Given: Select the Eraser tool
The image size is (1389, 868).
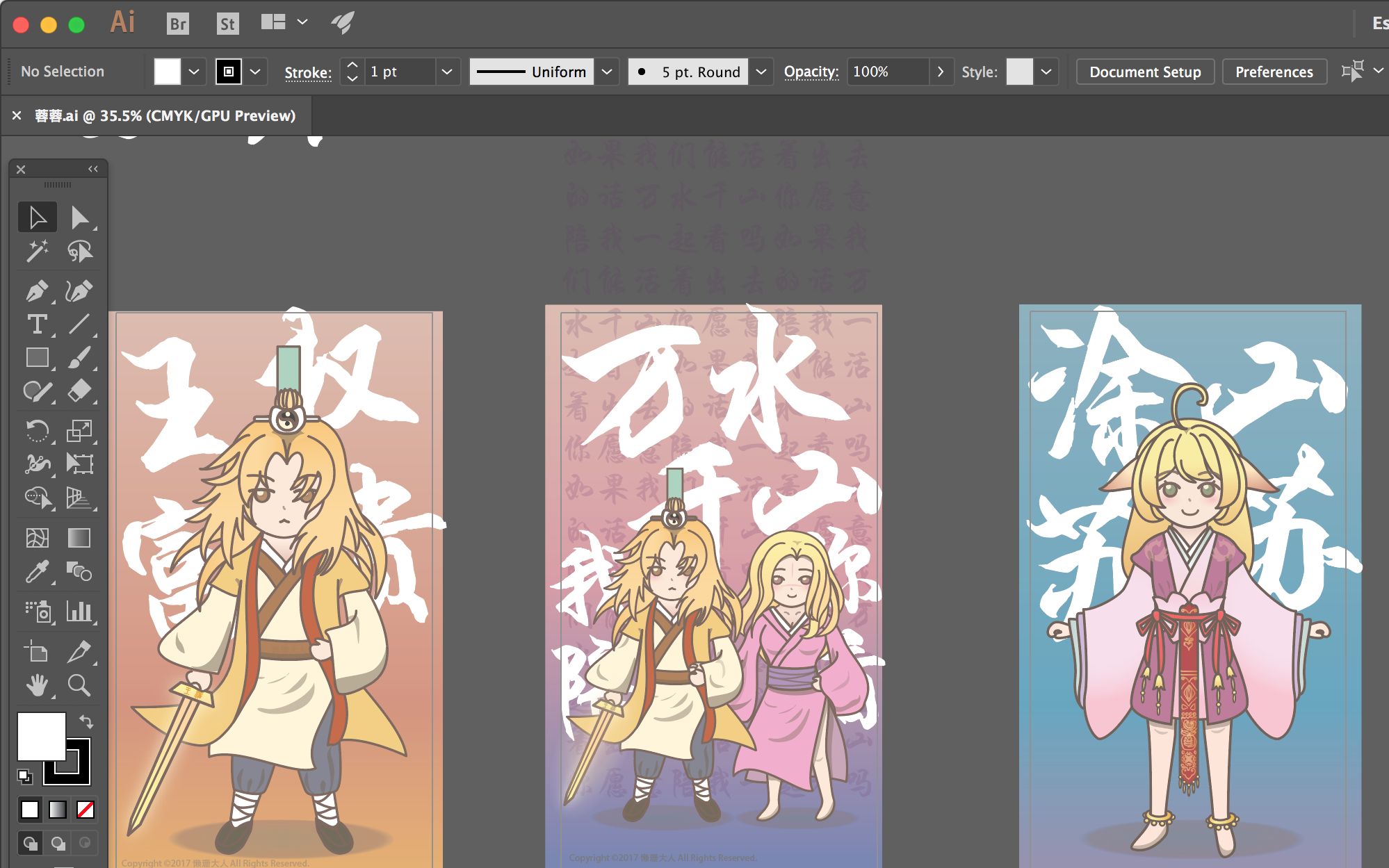Looking at the screenshot, I should click(x=78, y=390).
